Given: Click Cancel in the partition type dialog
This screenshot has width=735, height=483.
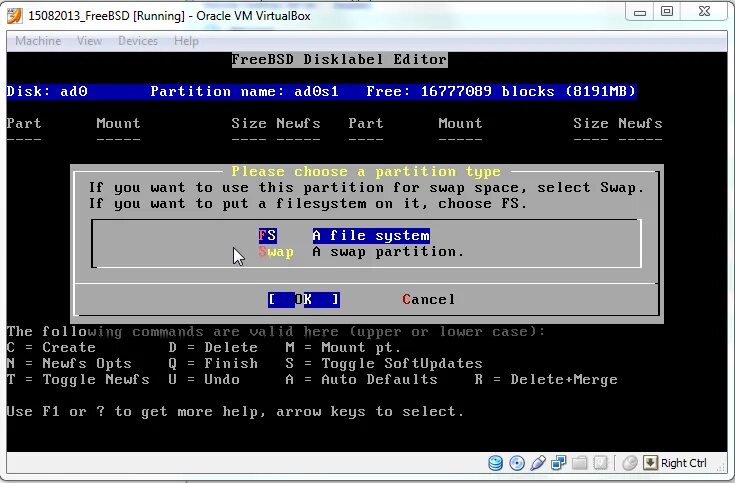Looking at the screenshot, I should tap(428, 299).
